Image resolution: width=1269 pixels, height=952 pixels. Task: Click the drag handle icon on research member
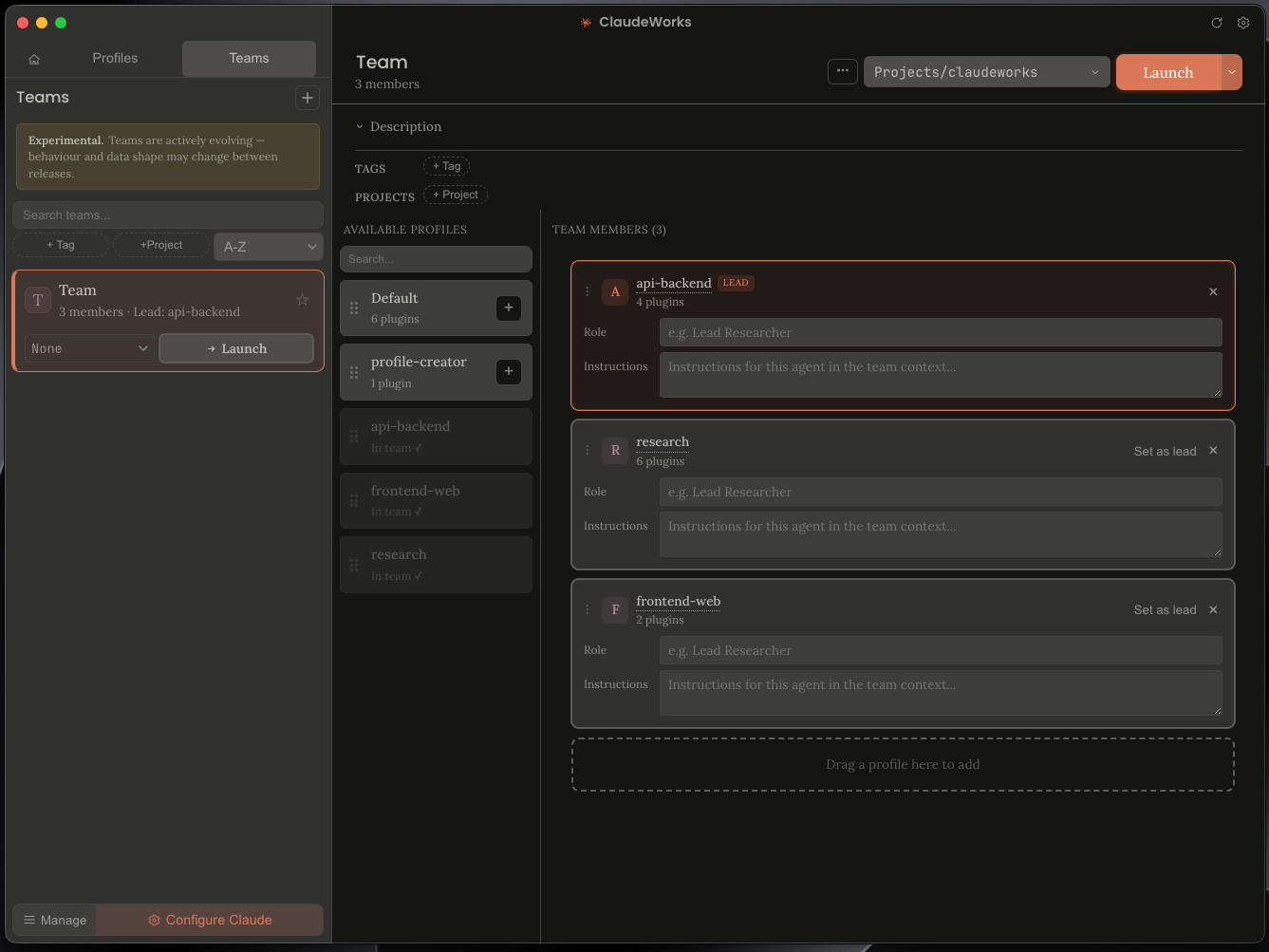coord(587,450)
